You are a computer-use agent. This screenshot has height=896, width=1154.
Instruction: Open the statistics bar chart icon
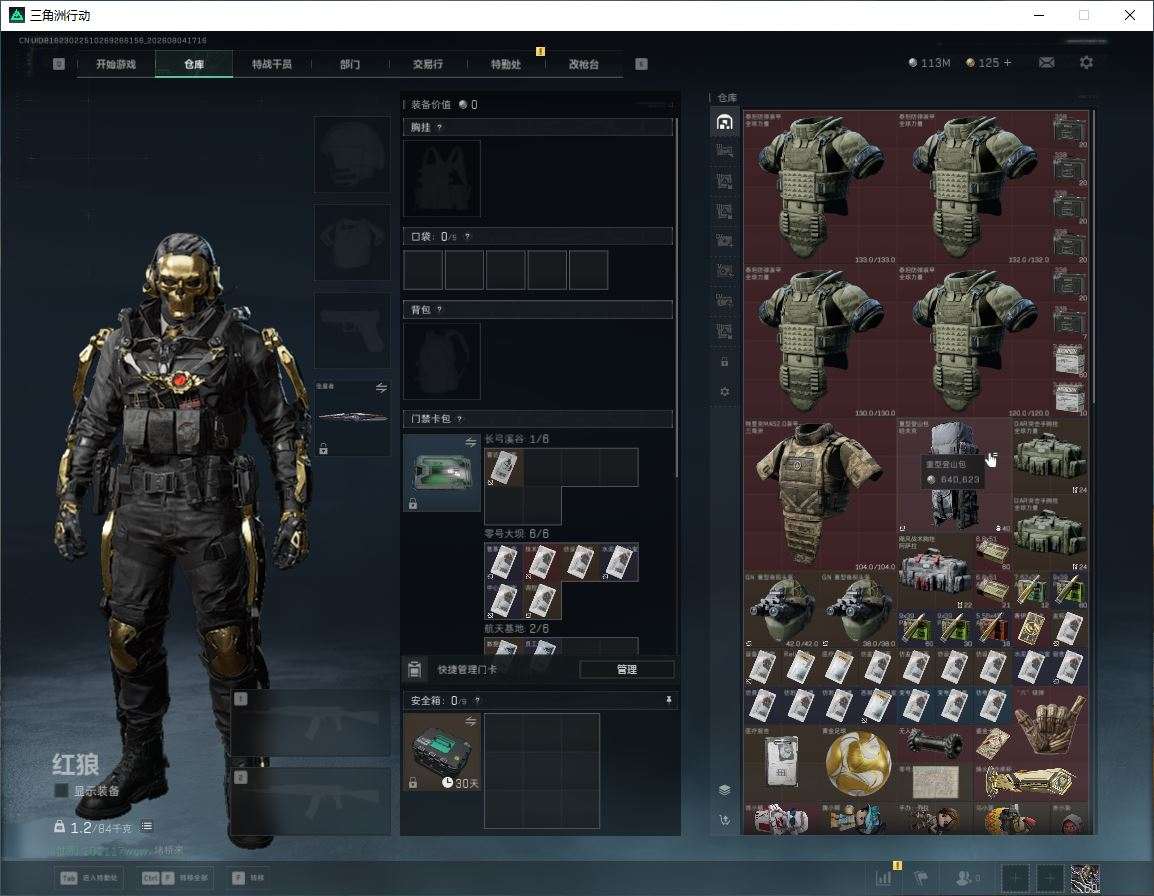[883, 877]
